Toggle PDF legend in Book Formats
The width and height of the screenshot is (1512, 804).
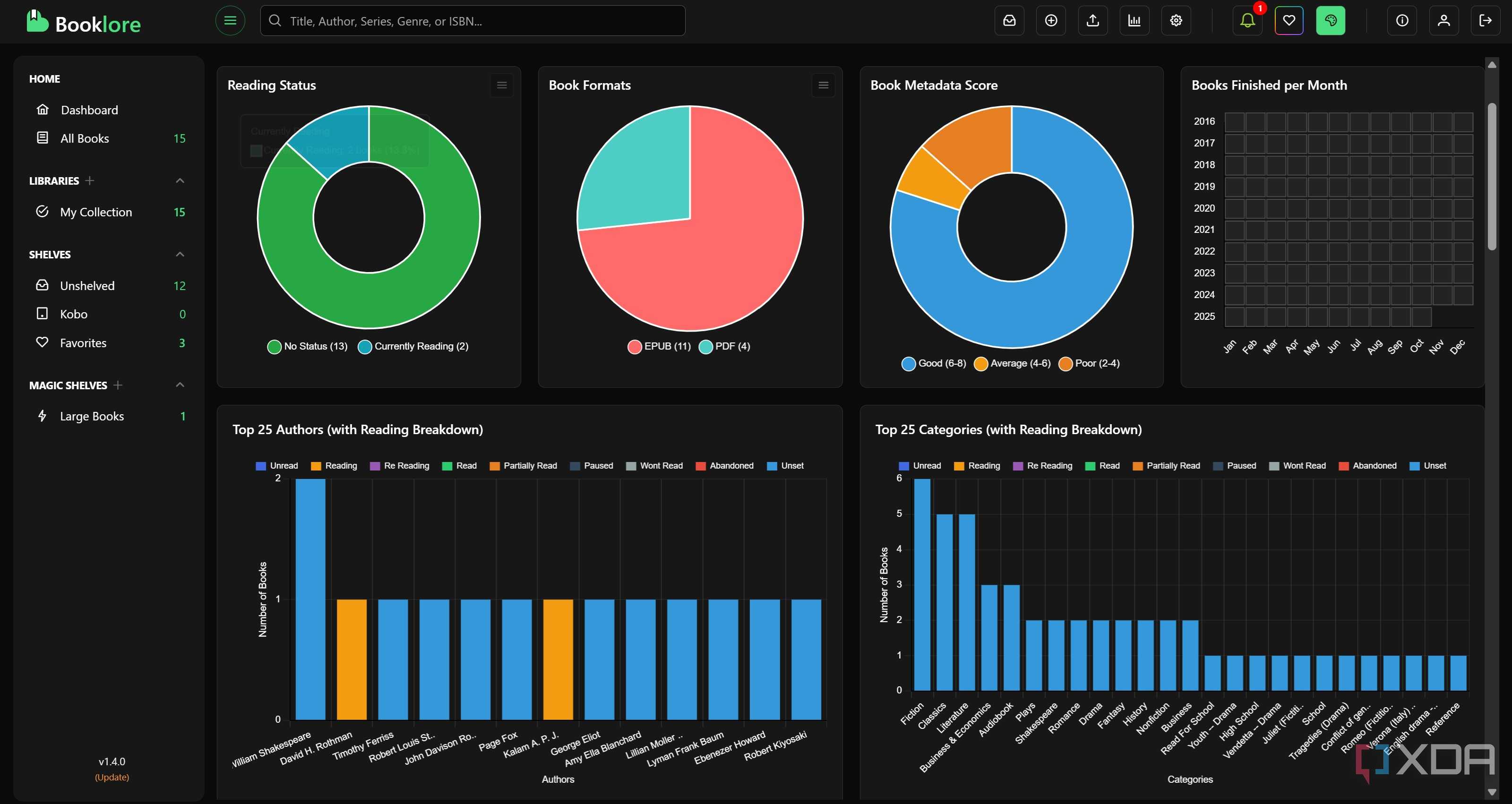pyautogui.click(x=725, y=346)
